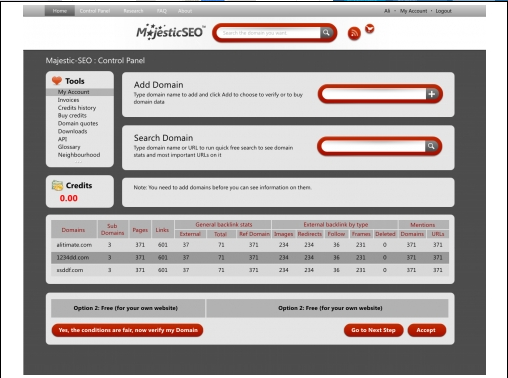Image resolution: width=508 pixels, height=378 pixels.
Task: Click the Follow column header
Action: [x=336, y=234]
